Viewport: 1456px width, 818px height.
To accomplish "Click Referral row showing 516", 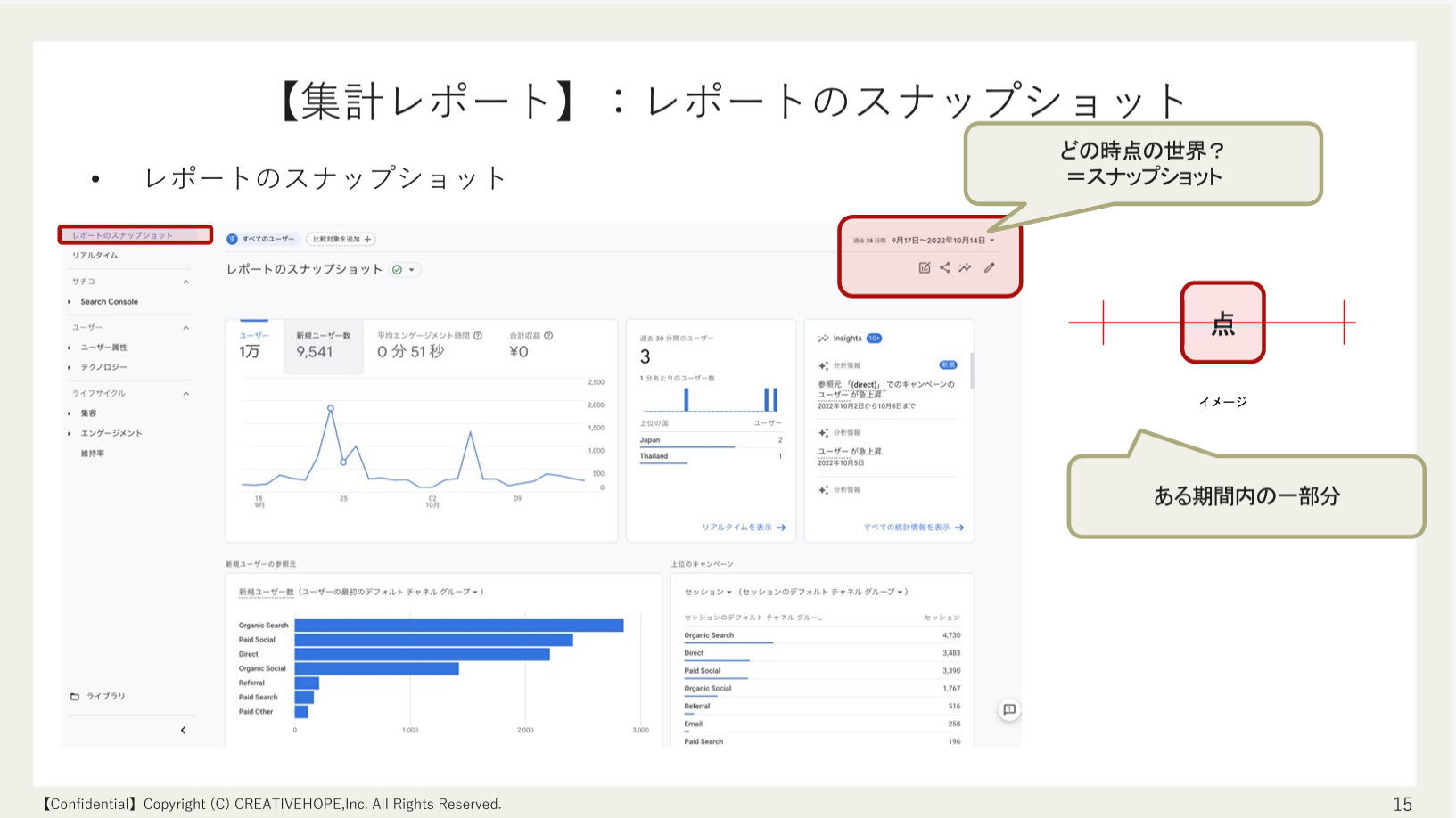I will 822,707.
